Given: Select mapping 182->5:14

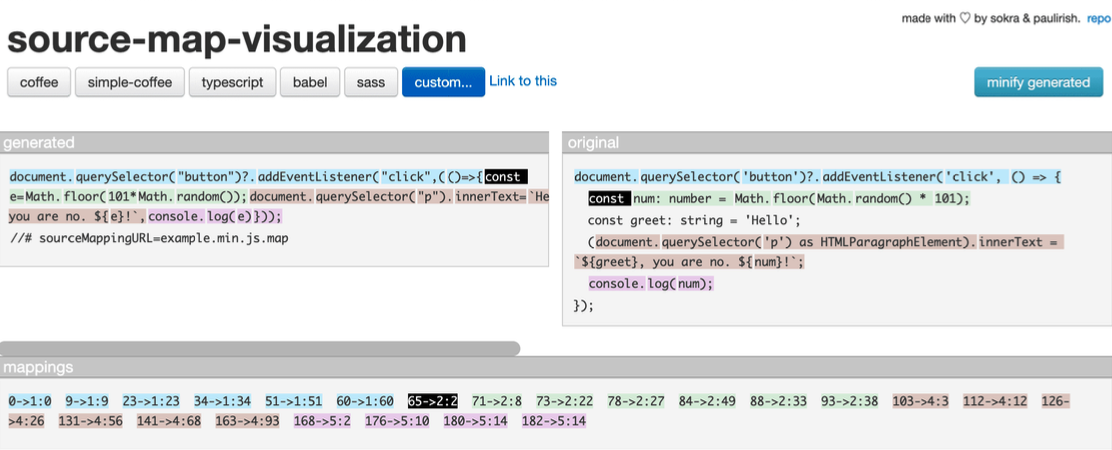Looking at the screenshot, I should tap(555, 421).
